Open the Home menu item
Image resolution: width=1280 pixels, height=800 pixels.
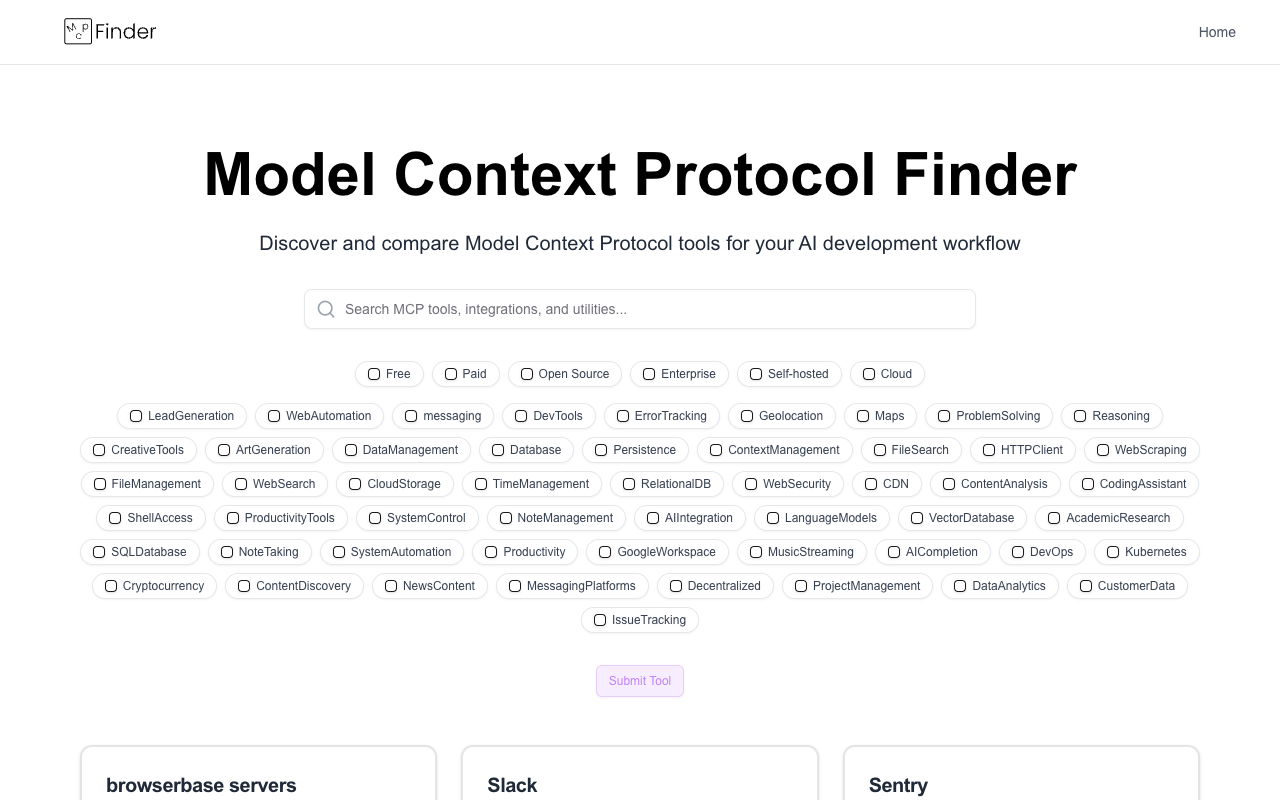click(1217, 32)
